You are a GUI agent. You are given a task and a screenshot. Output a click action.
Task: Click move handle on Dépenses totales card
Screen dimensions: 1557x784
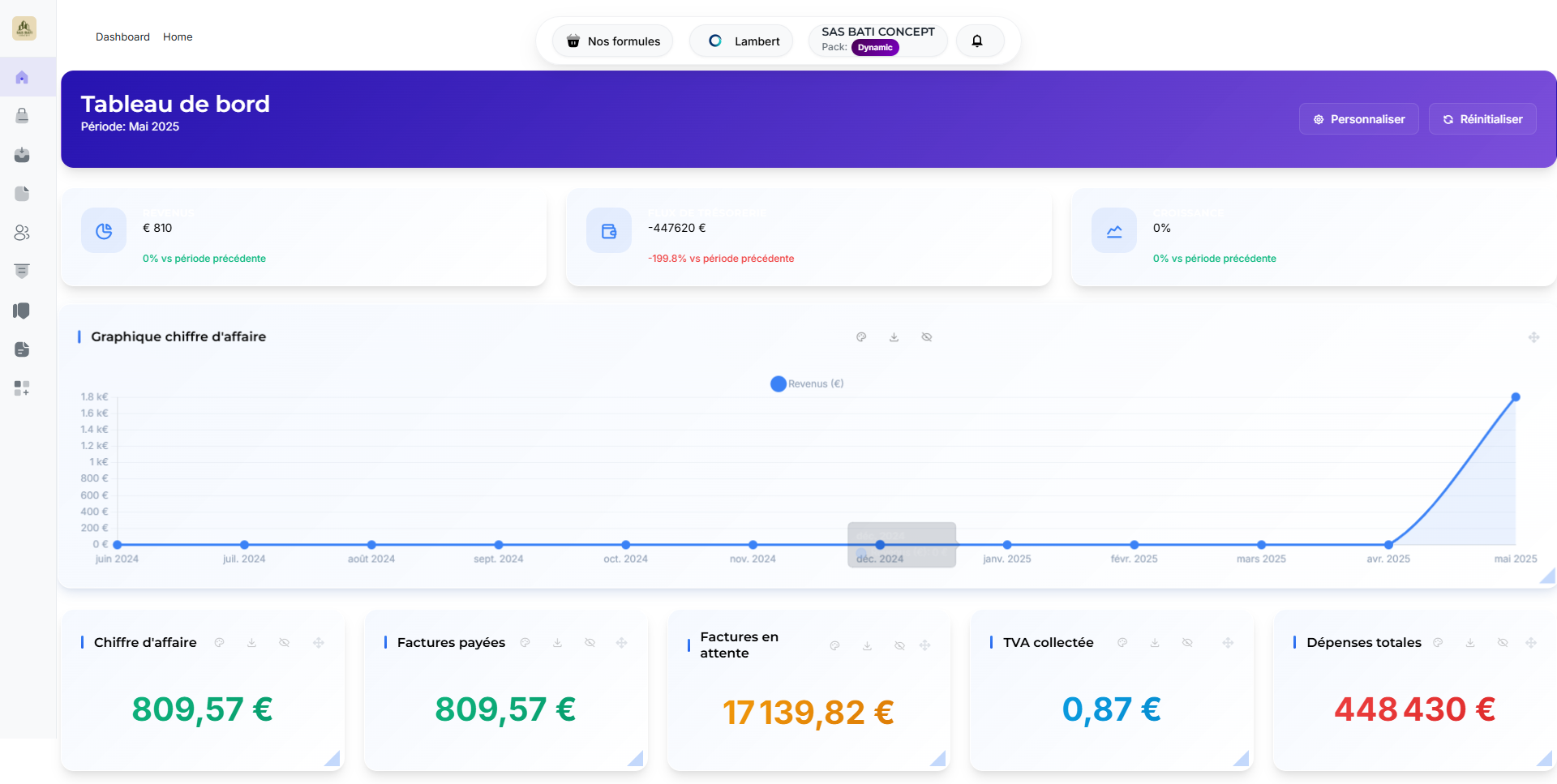tap(1530, 643)
